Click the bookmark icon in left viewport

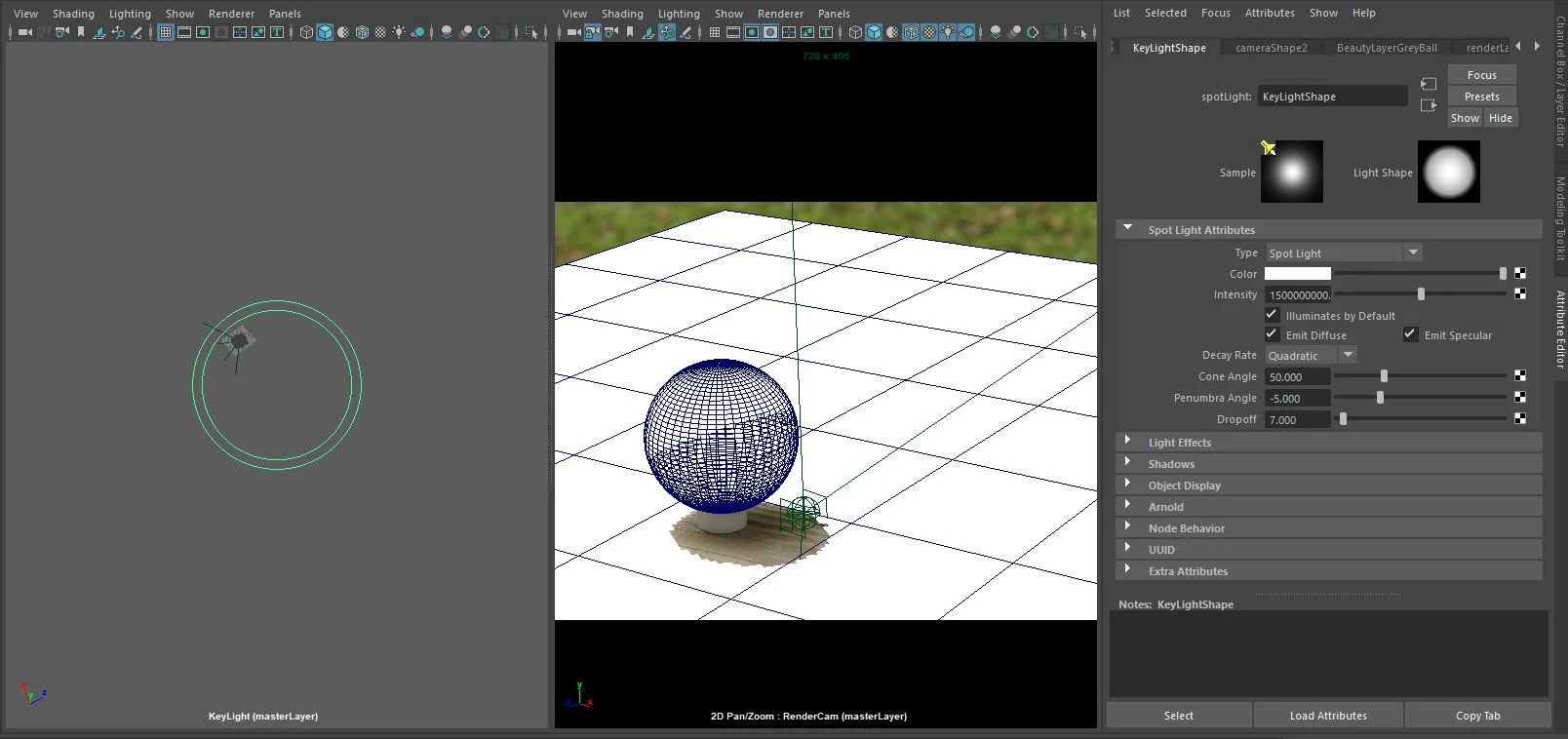81,32
